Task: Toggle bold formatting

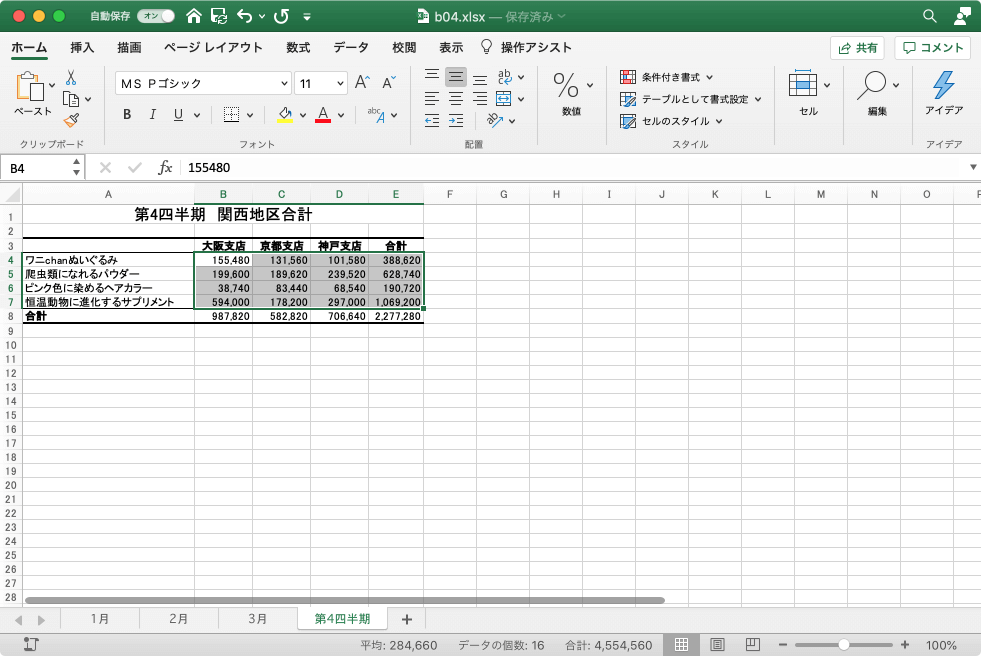Action: click(127, 114)
